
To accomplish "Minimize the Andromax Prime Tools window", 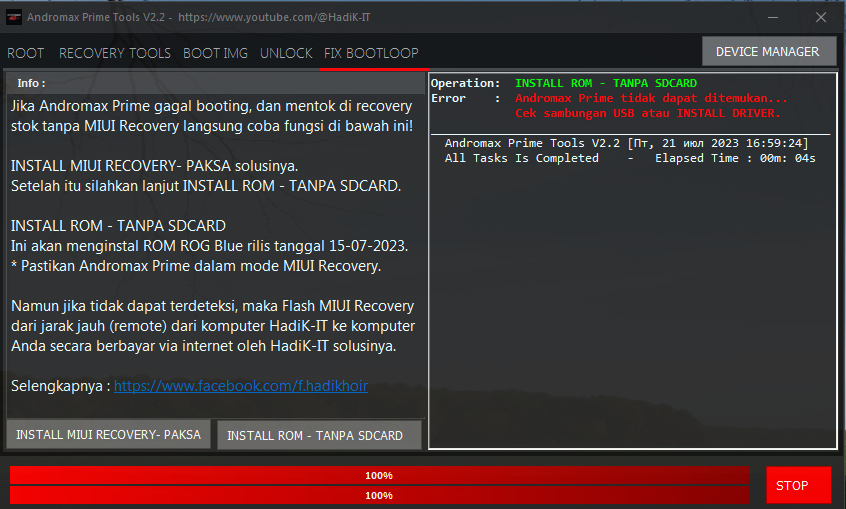I will tap(773, 17).
